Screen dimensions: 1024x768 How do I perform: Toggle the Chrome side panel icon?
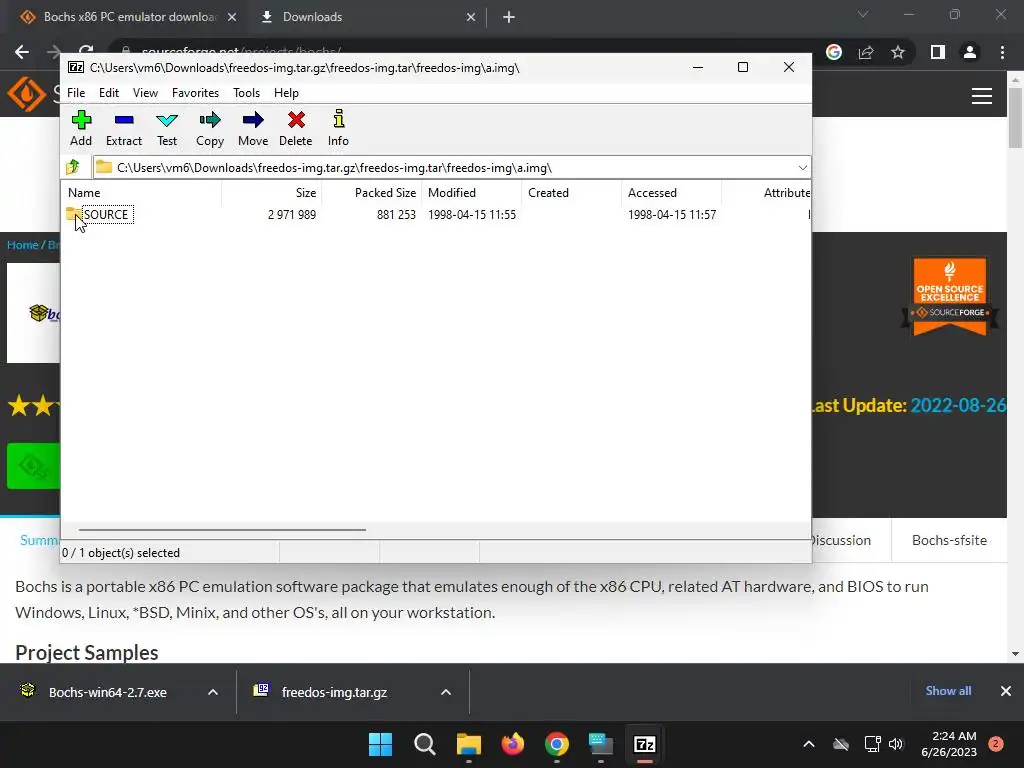pos(938,52)
